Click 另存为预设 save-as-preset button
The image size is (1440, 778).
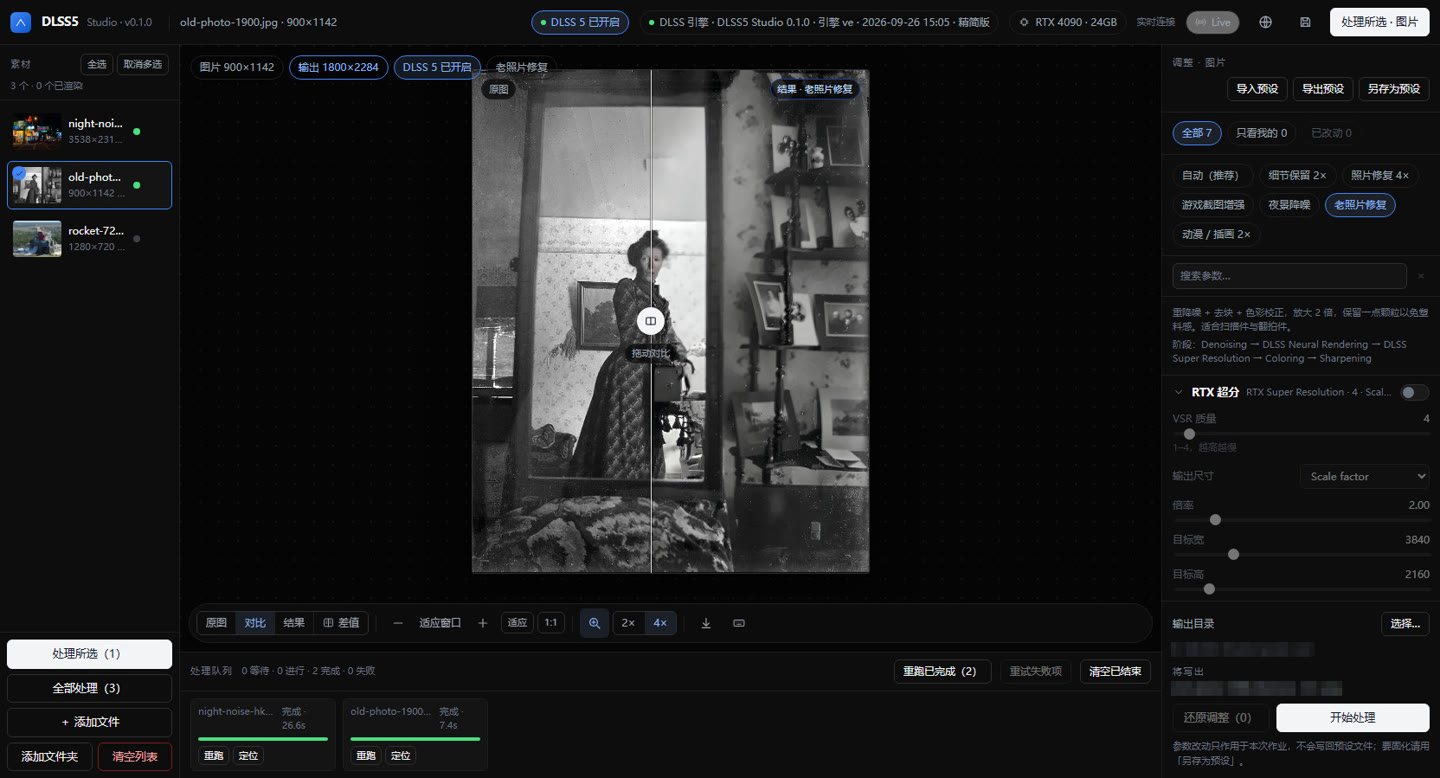click(x=1393, y=89)
